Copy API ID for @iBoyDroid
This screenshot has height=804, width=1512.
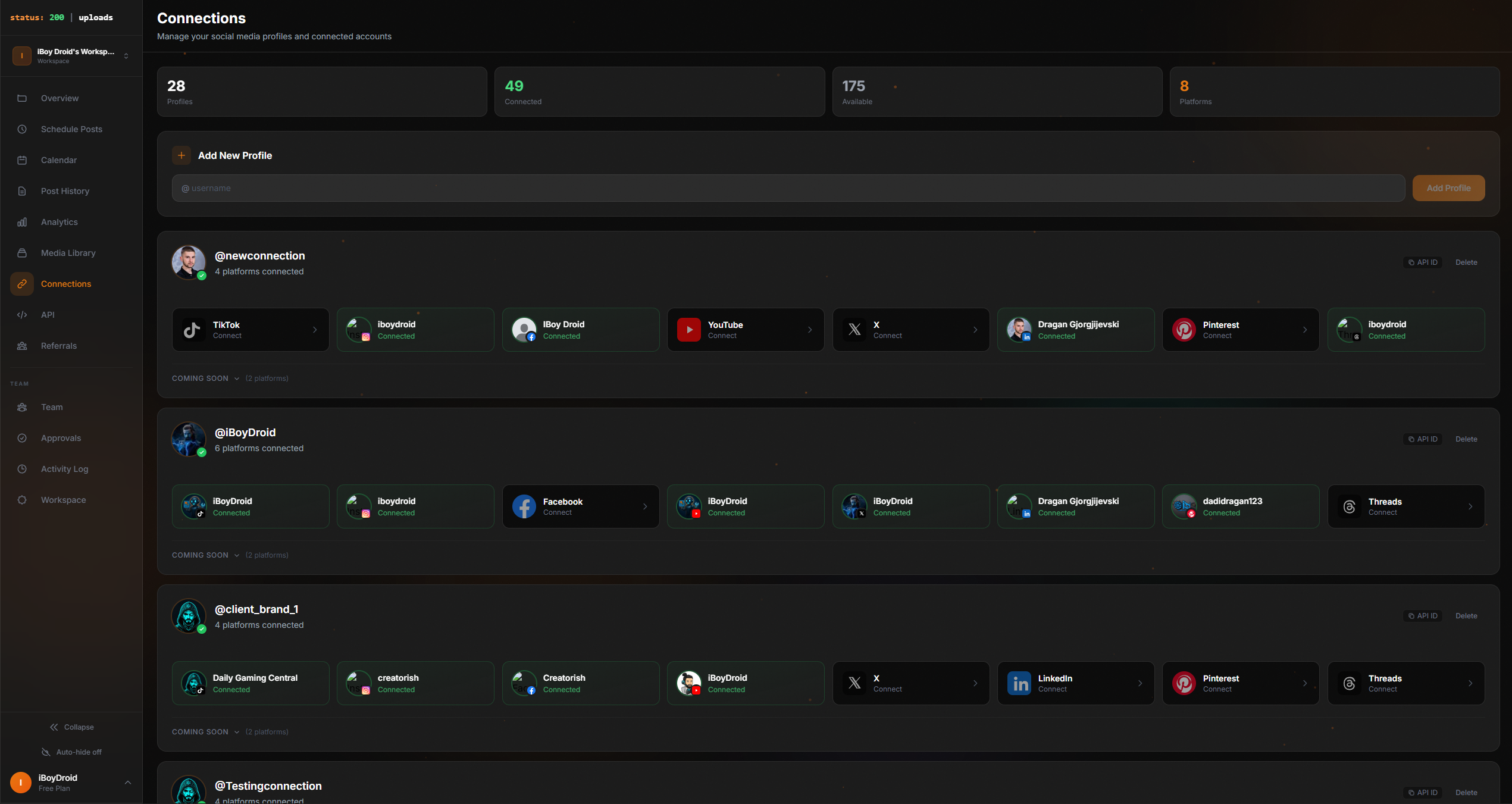(x=1423, y=439)
